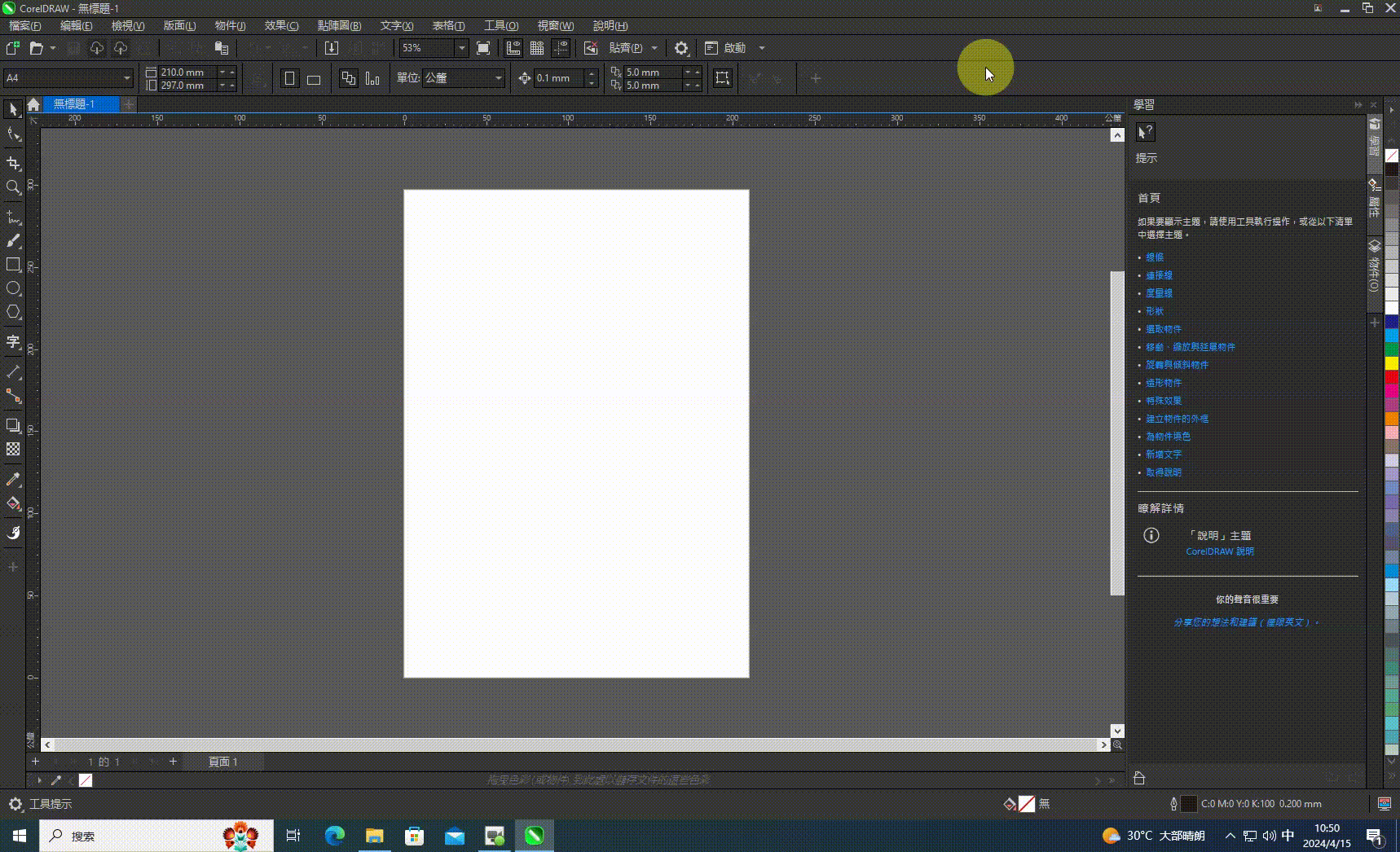Open the units 公釐 dropdown
The image size is (1400, 852).
tap(498, 78)
